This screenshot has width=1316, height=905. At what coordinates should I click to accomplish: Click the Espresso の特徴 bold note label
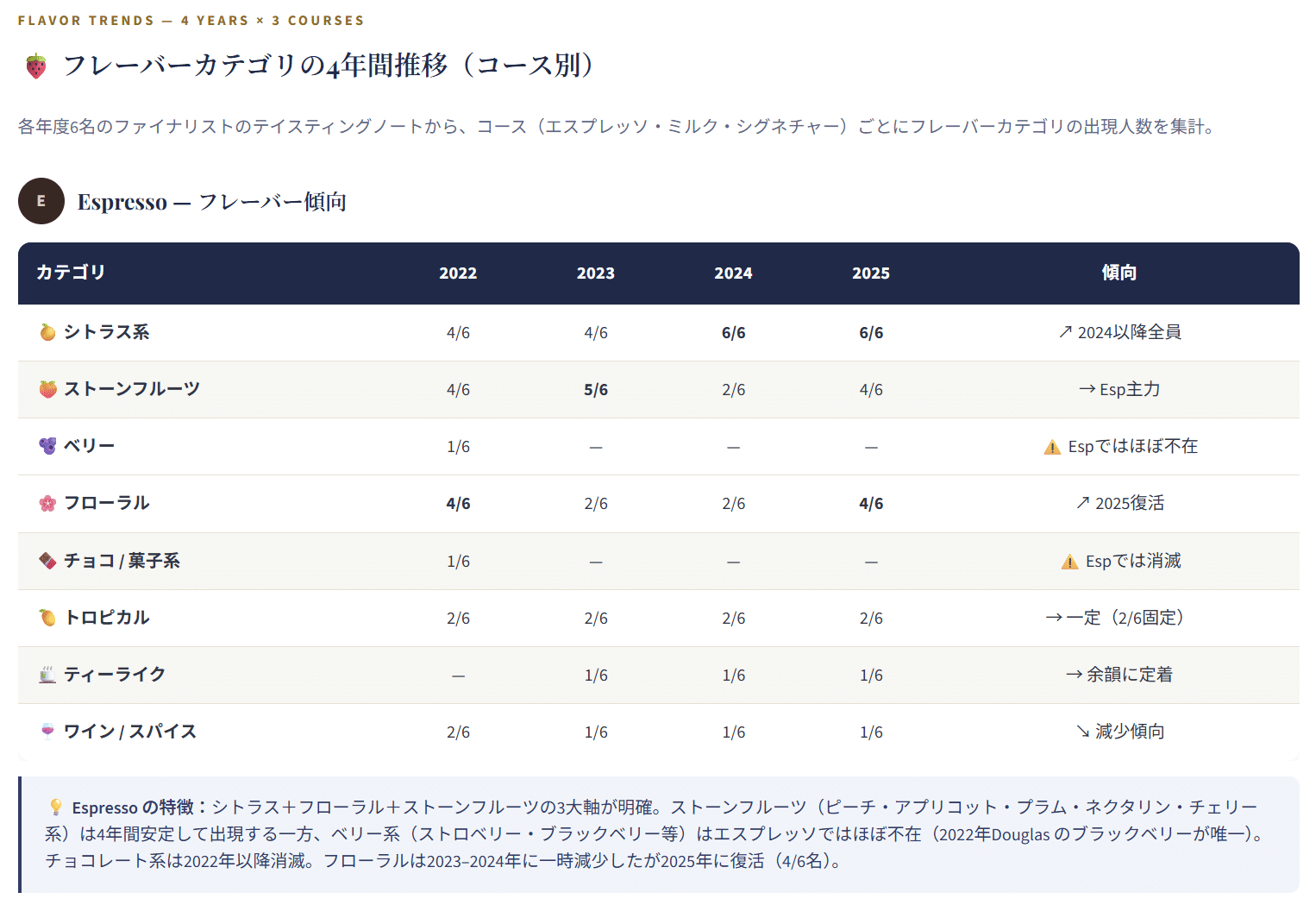140,808
